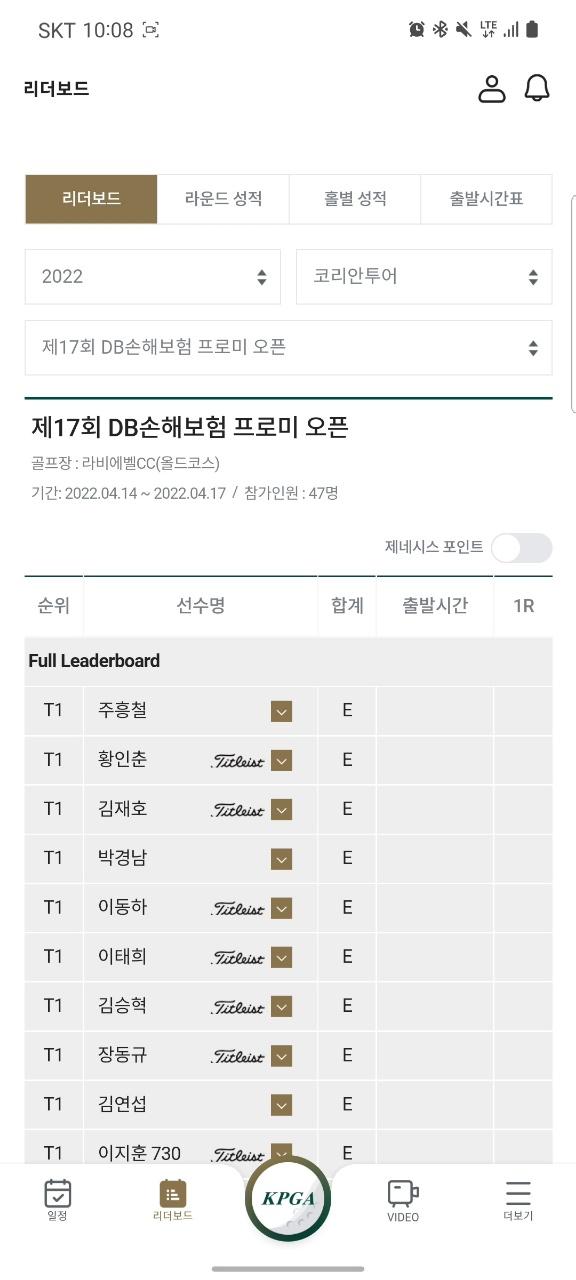The width and height of the screenshot is (576, 1280).
Task: Select the 출발시간표 tab
Action: pyautogui.click(x=486, y=199)
